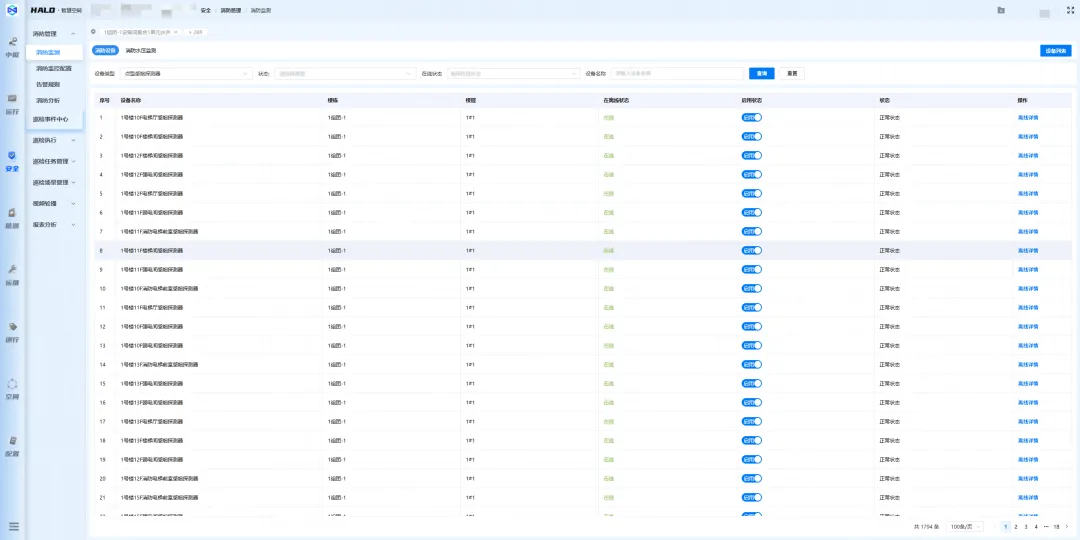Open the 空间 module in left rail
This screenshot has width=1080, height=540.
click(x=12, y=388)
